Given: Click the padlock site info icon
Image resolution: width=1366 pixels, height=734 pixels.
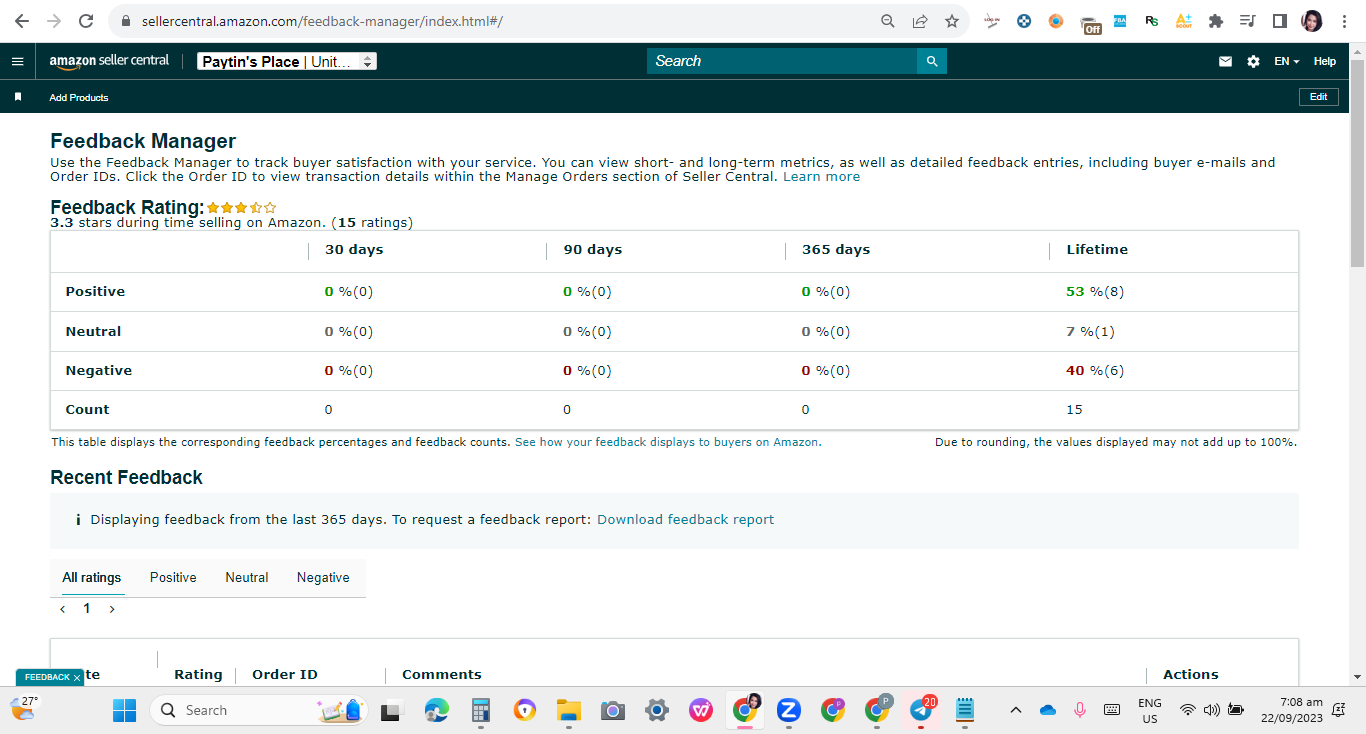Looking at the screenshot, I should (x=126, y=21).
